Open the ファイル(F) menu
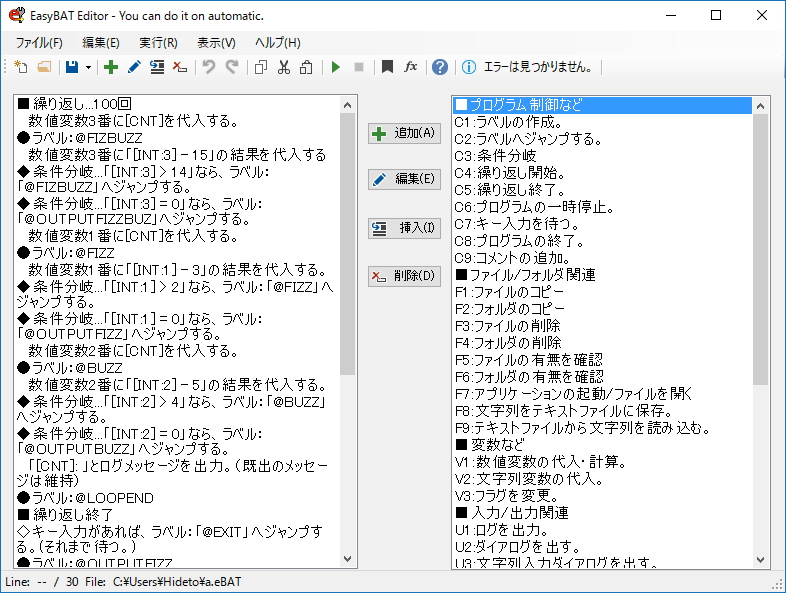 (38, 43)
